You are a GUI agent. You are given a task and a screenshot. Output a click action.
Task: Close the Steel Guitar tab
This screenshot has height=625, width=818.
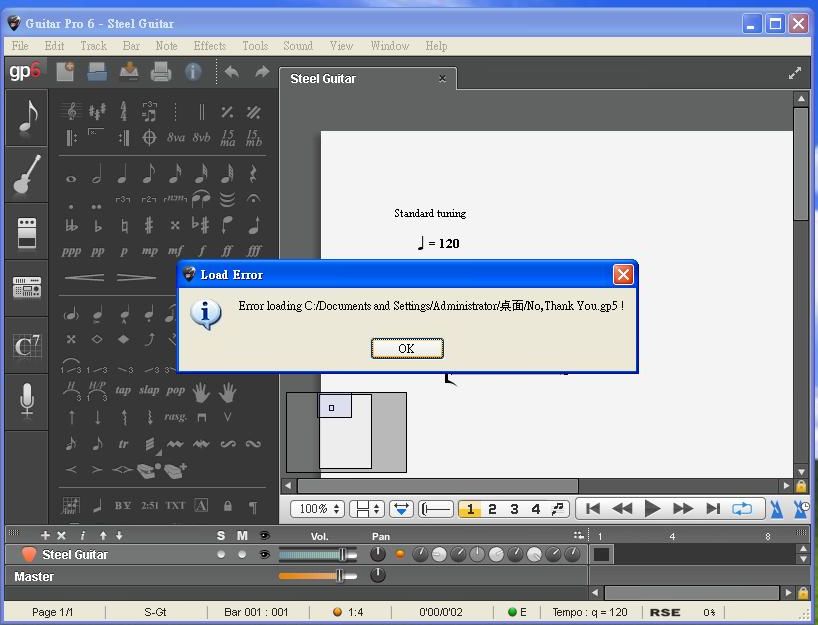(442, 79)
